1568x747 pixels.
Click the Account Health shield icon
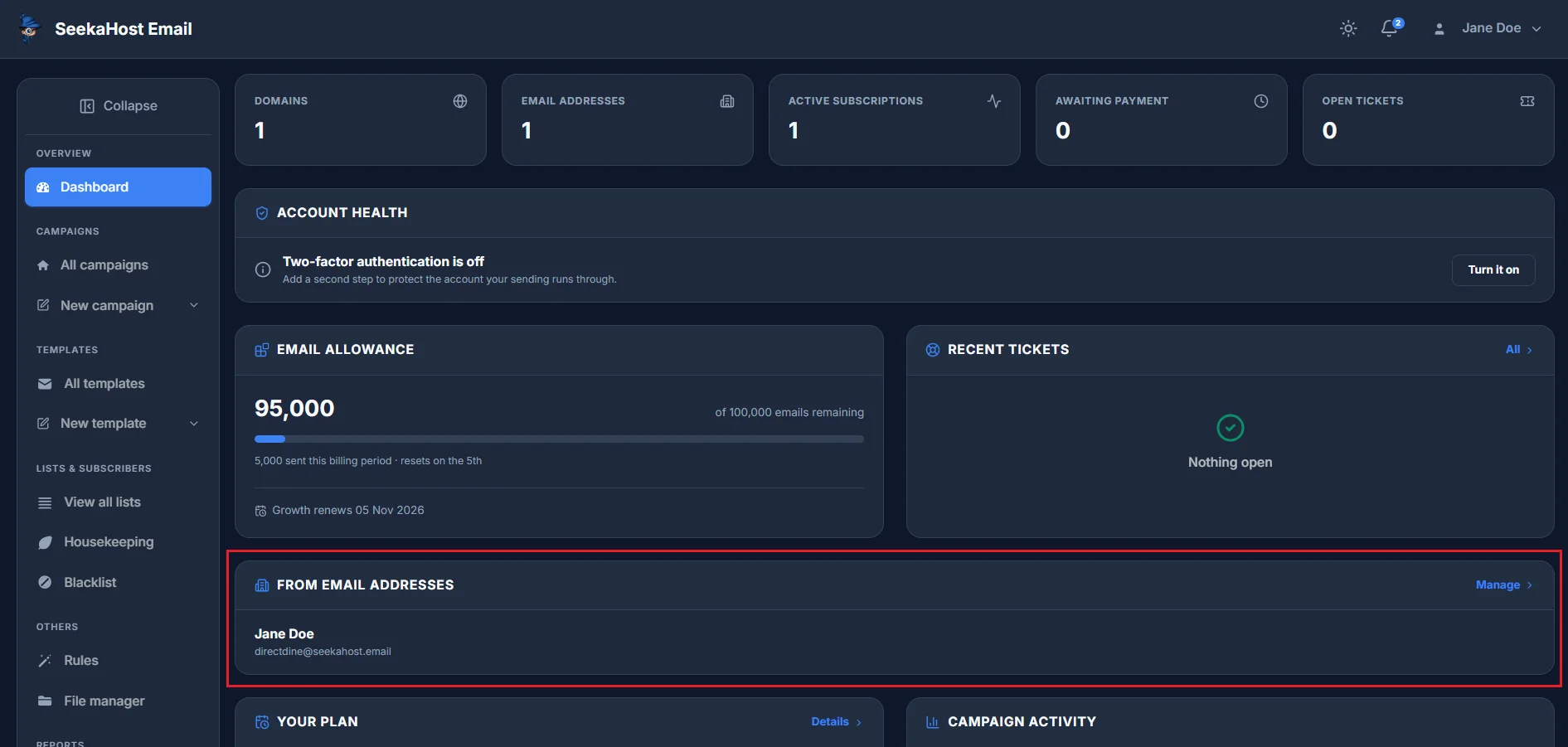pyautogui.click(x=262, y=213)
